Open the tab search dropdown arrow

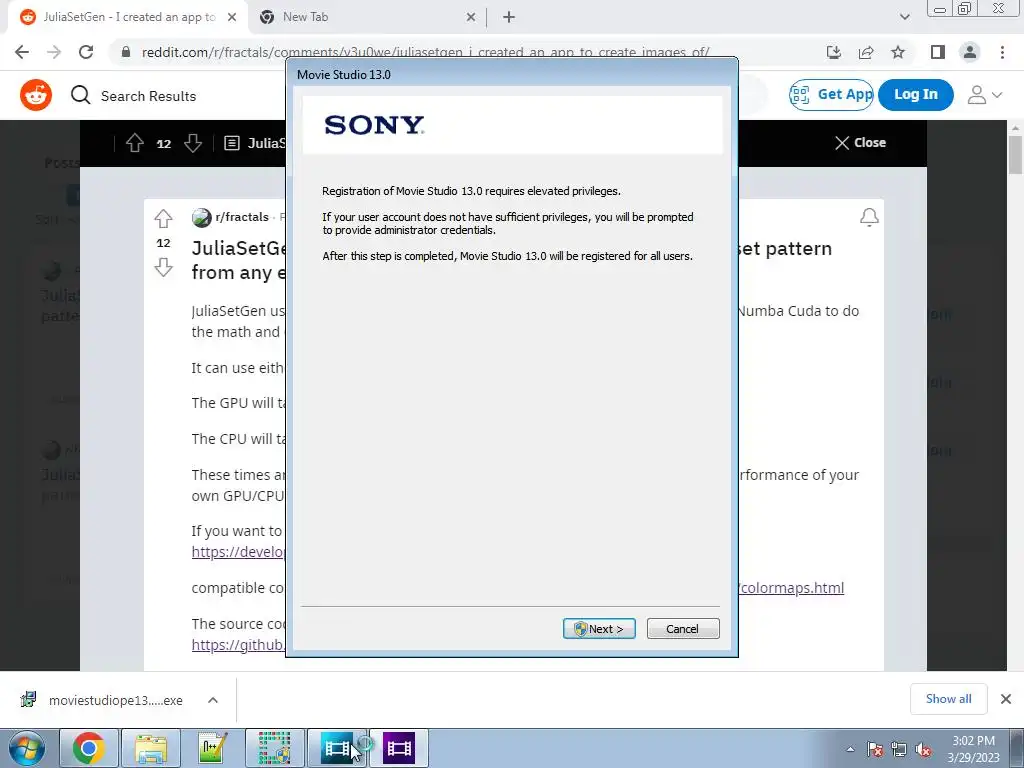(904, 18)
